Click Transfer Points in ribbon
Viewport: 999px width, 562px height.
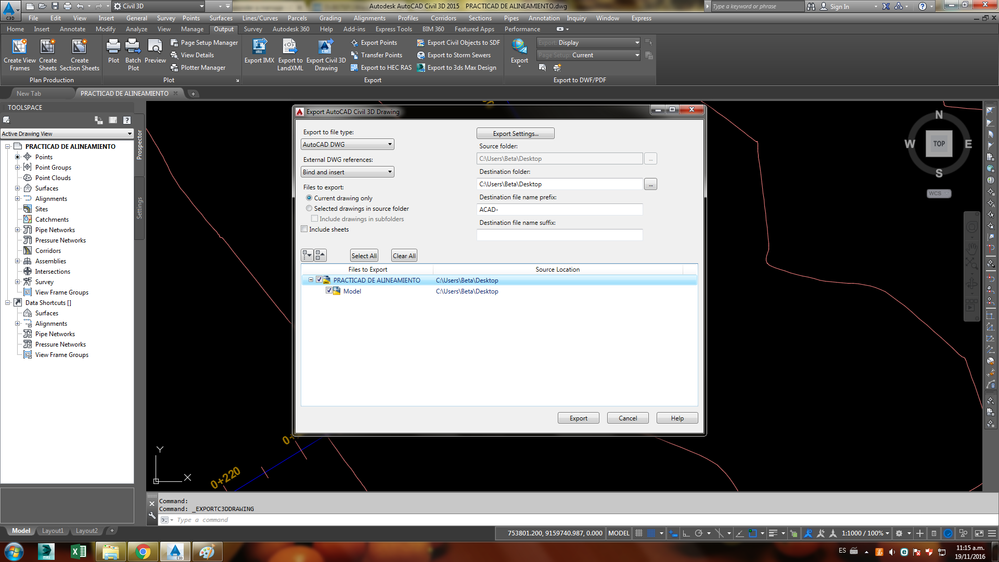click(377, 55)
